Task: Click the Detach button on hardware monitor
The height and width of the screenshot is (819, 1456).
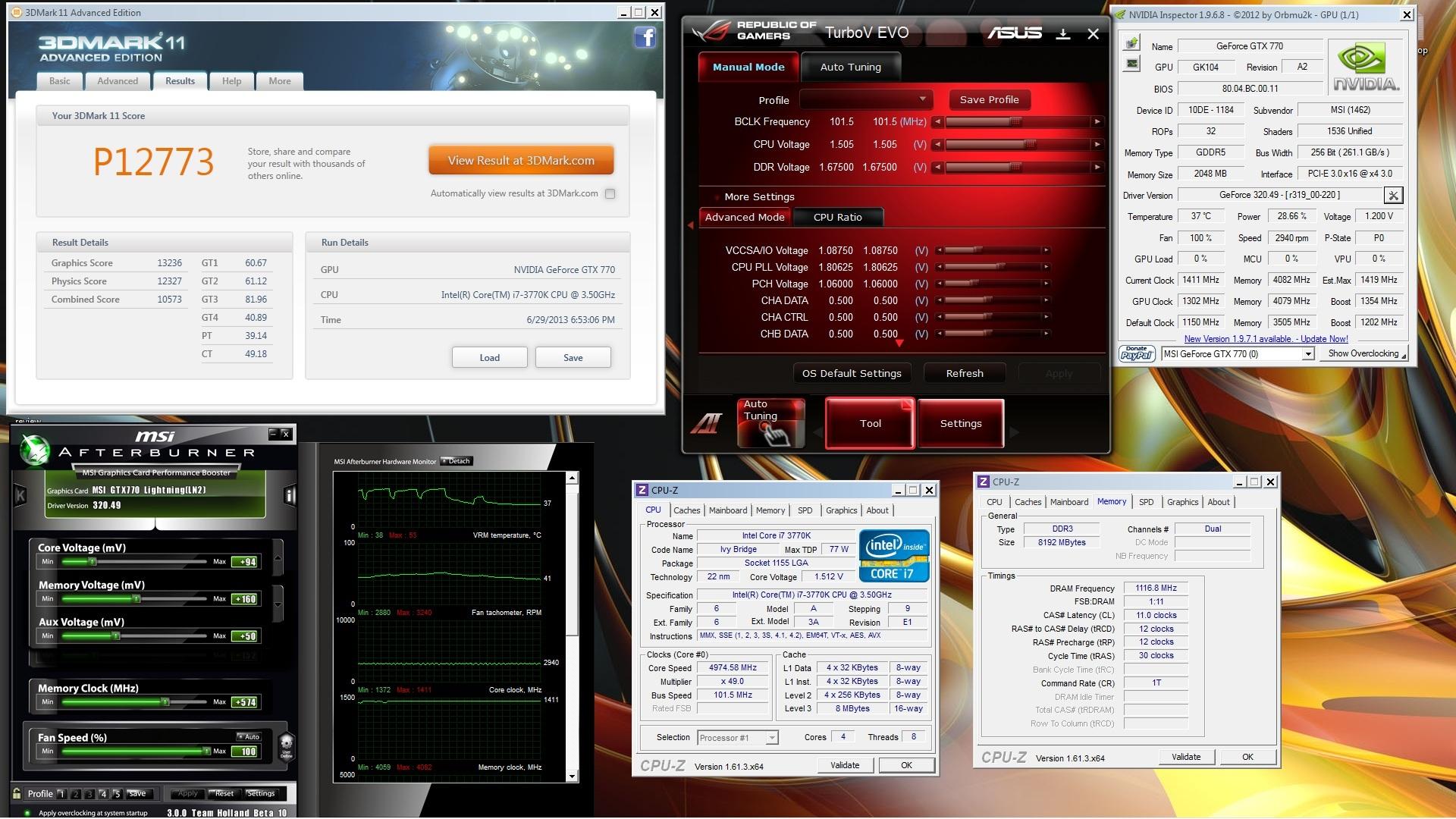Action: 457,461
